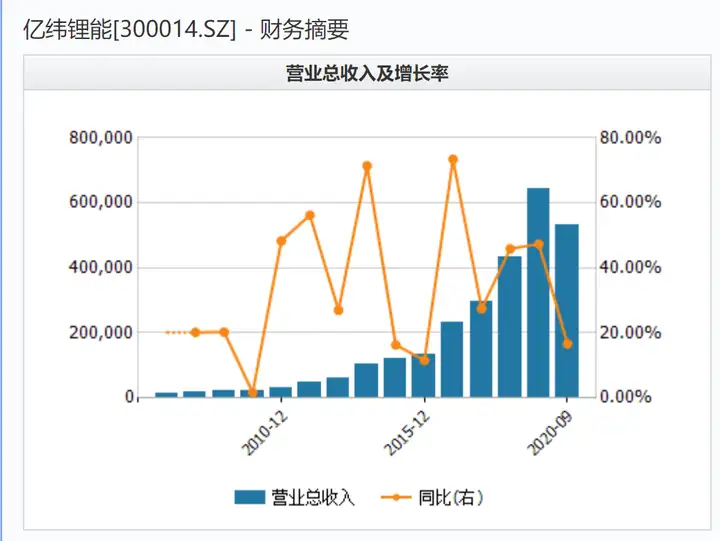Click the 20.00% right axis label
This screenshot has height=541, width=720.
coord(630,332)
